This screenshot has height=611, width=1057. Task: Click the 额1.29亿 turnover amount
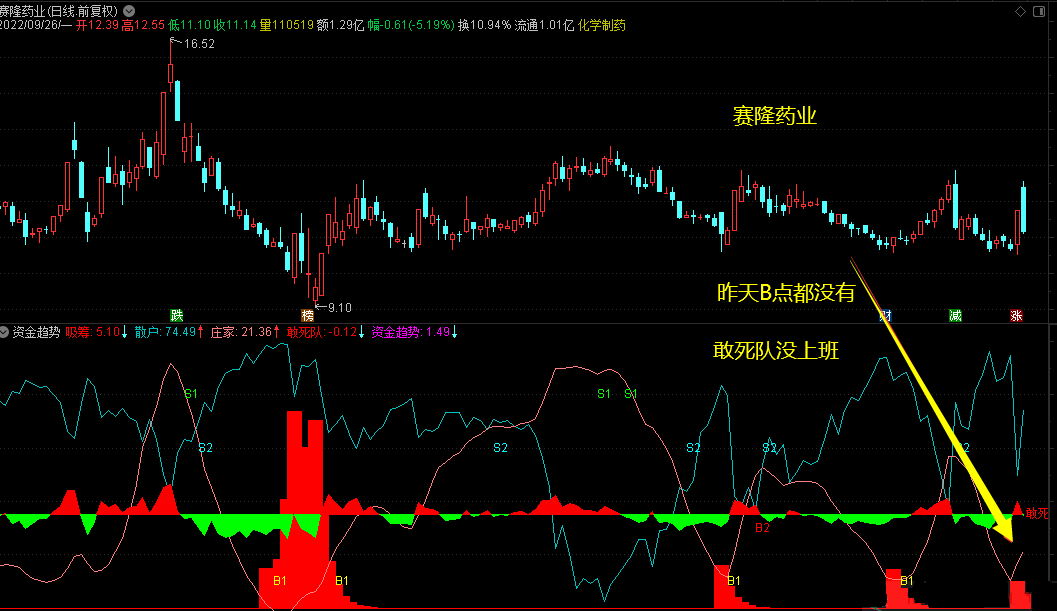340,25
